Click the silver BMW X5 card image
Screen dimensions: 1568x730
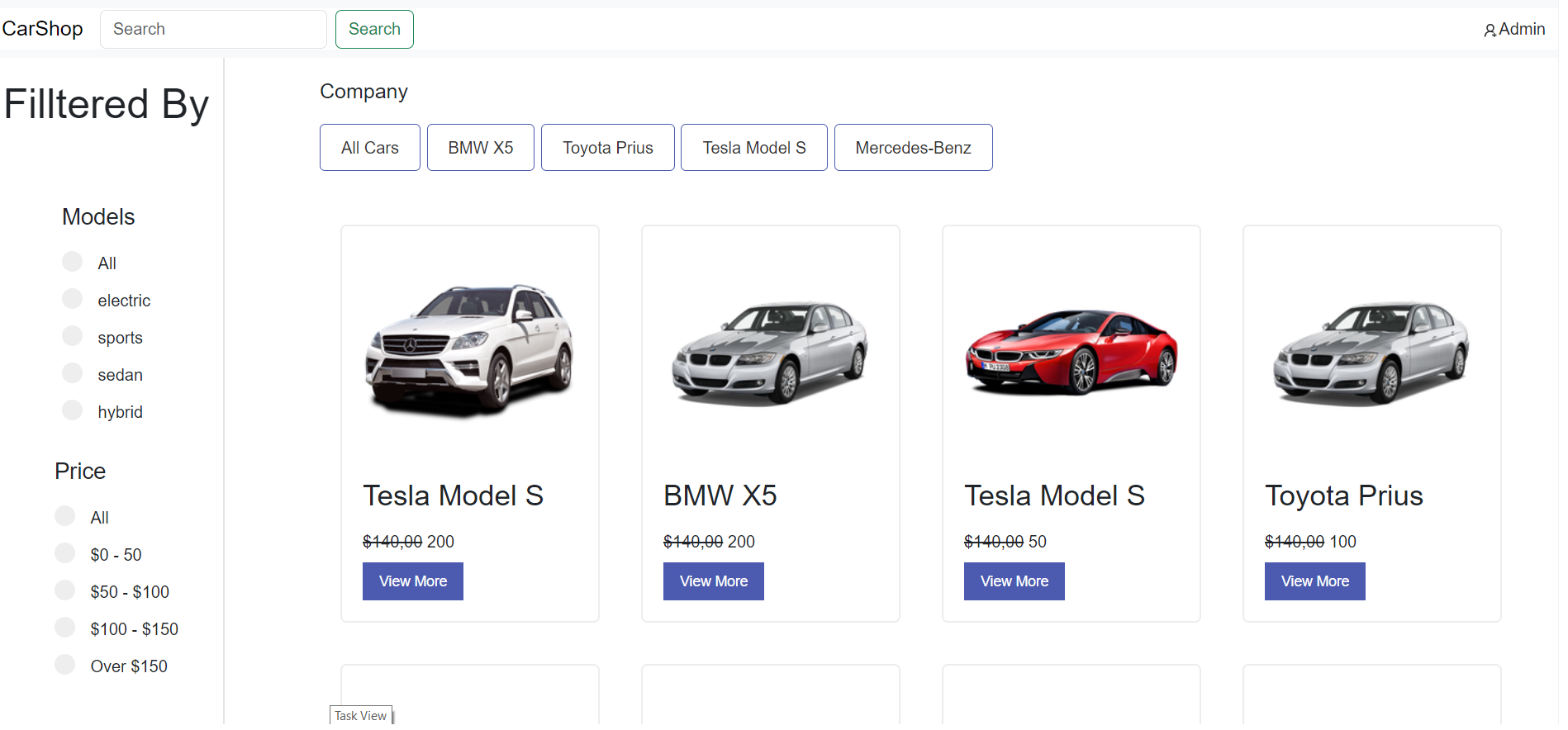770,353
